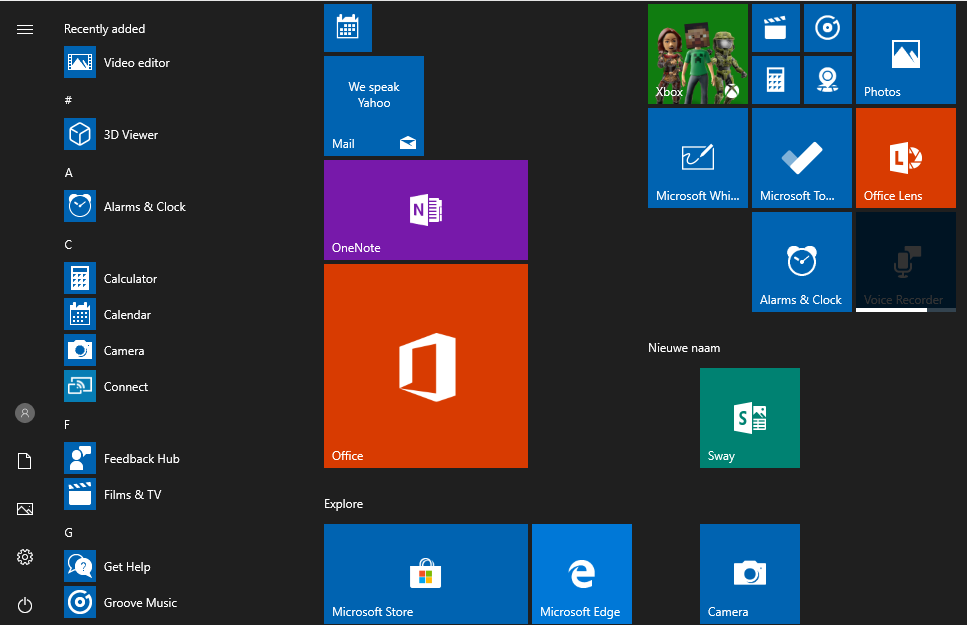Open the small Maps tile beside Calculator tile
This screenshot has height=625, width=967.
(x=828, y=80)
